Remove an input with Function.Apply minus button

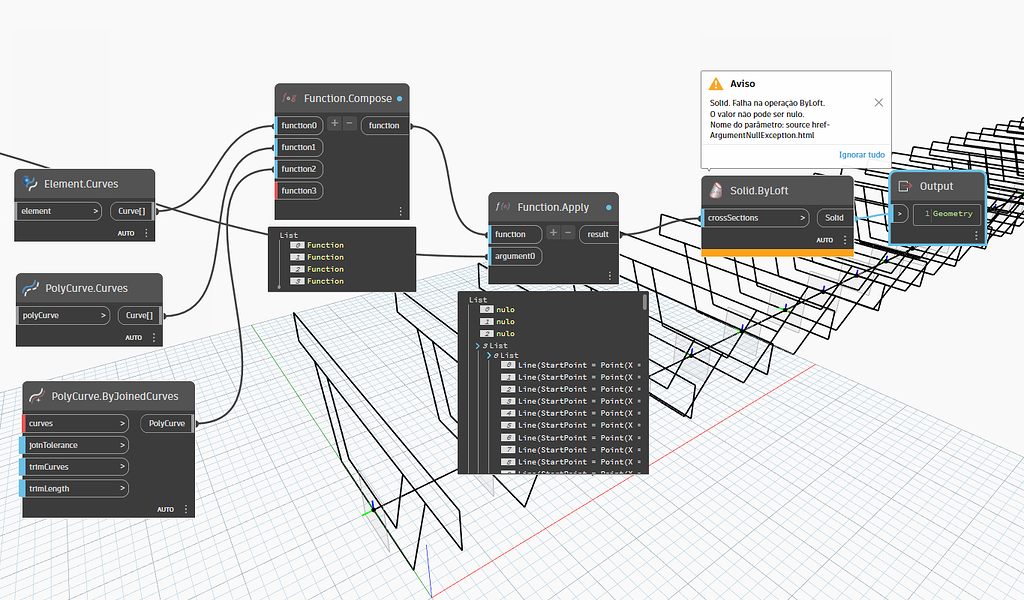[x=568, y=233]
